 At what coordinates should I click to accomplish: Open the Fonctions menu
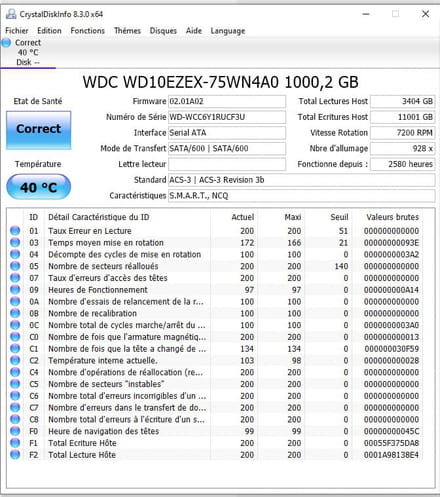point(87,31)
